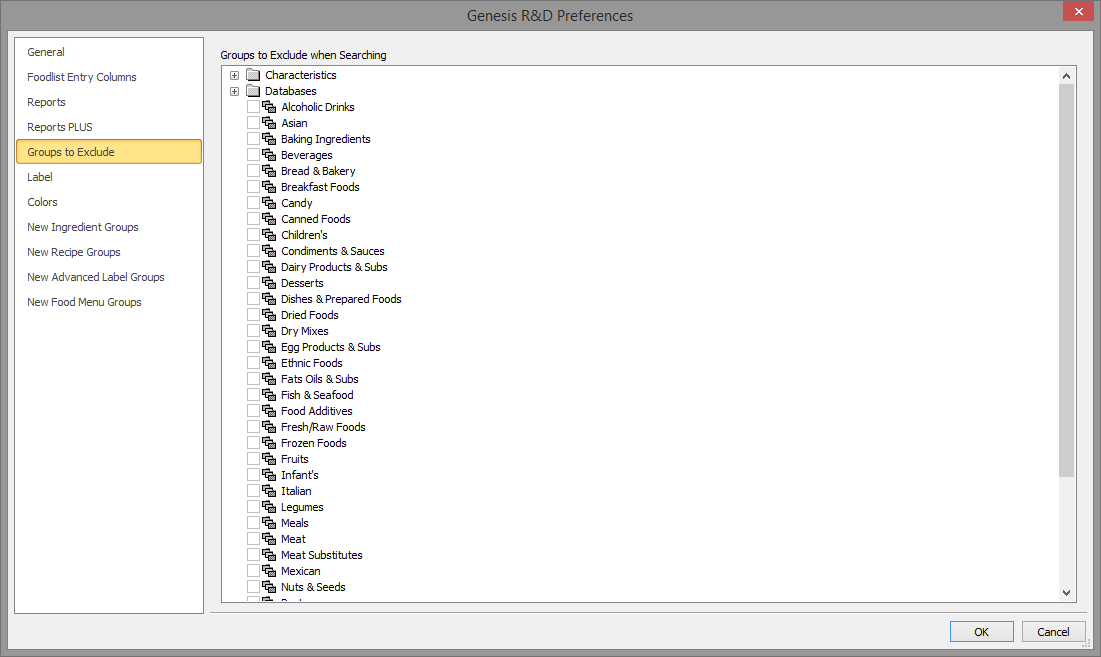Expand the Characteristics tree node
Screen dimensions: 1101x657
pos(235,75)
